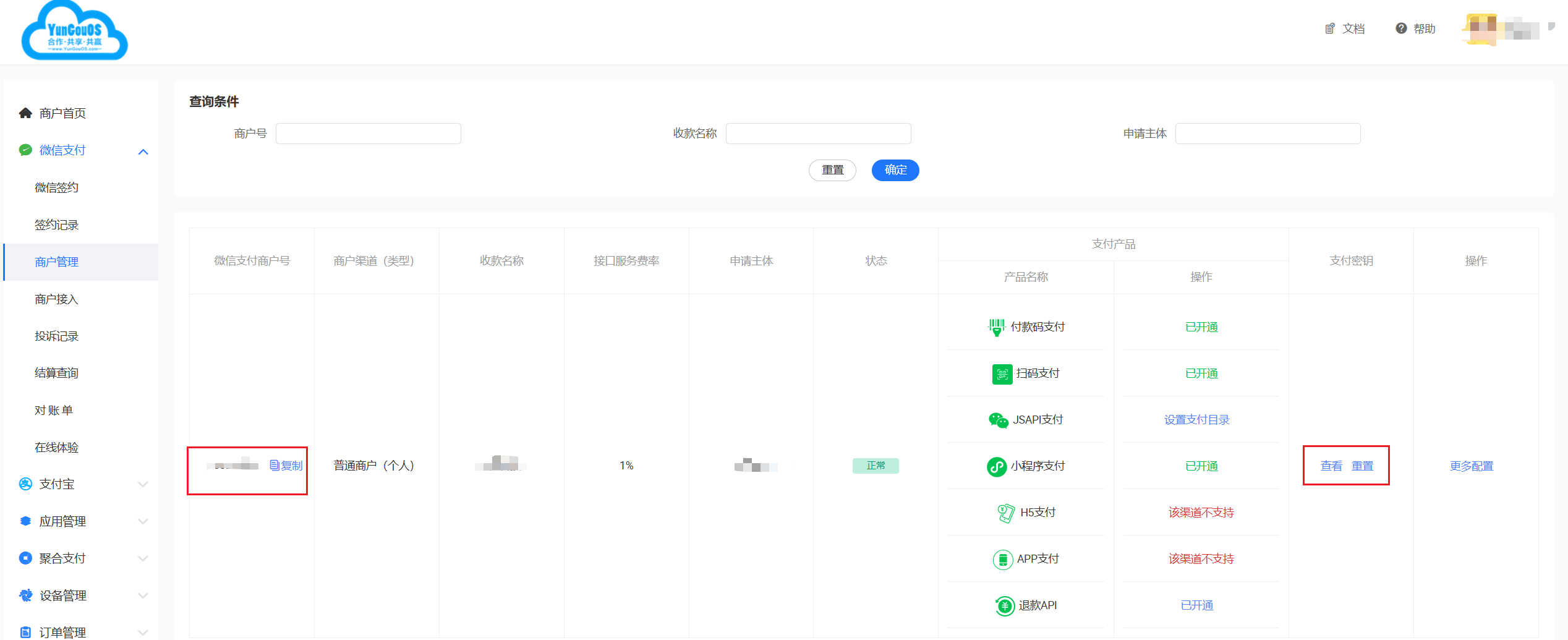Click the copy icon beside merchant number
The height and width of the screenshot is (640, 1568).
(x=275, y=466)
